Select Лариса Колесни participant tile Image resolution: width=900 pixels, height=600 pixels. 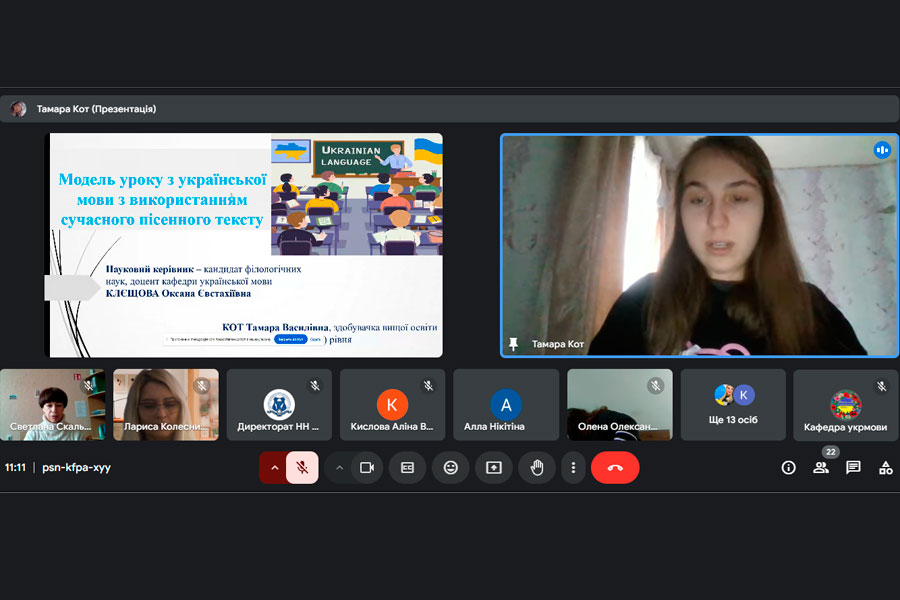166,405
